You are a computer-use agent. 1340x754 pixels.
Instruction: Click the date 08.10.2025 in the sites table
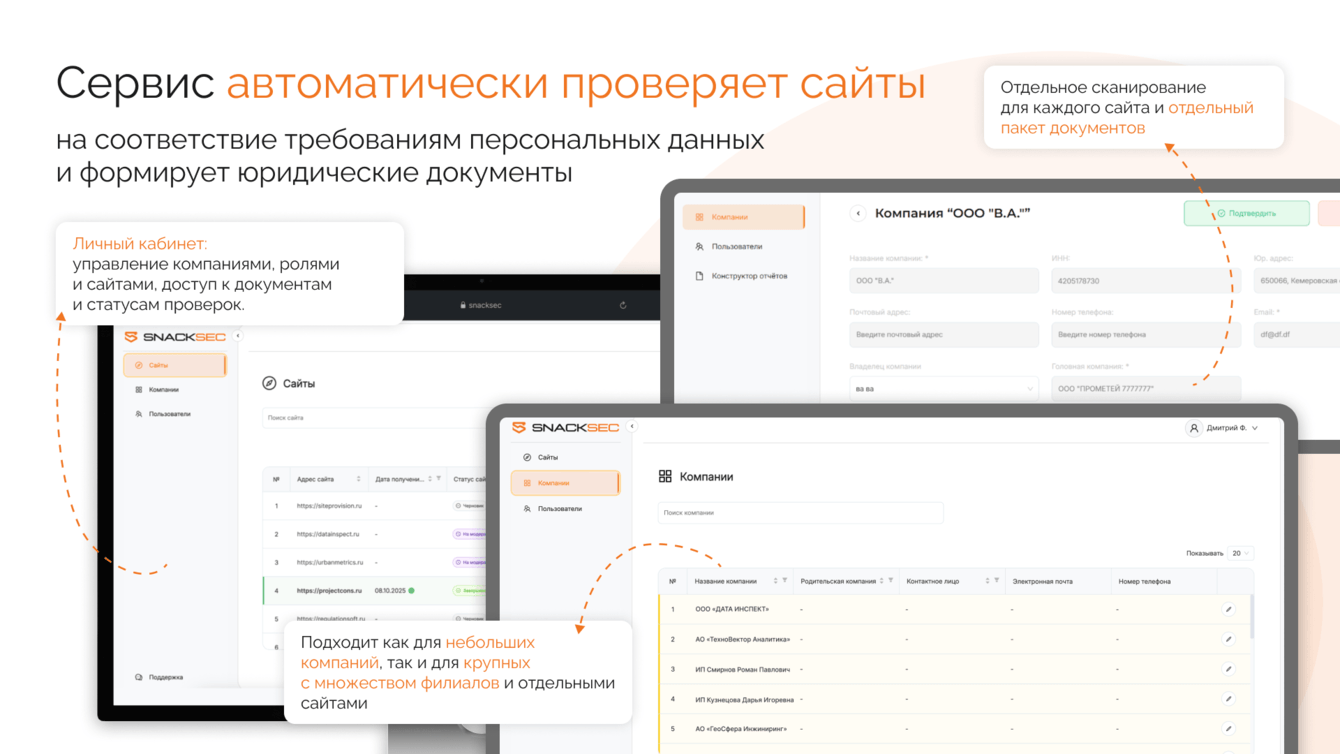click(x=389, y=591)
